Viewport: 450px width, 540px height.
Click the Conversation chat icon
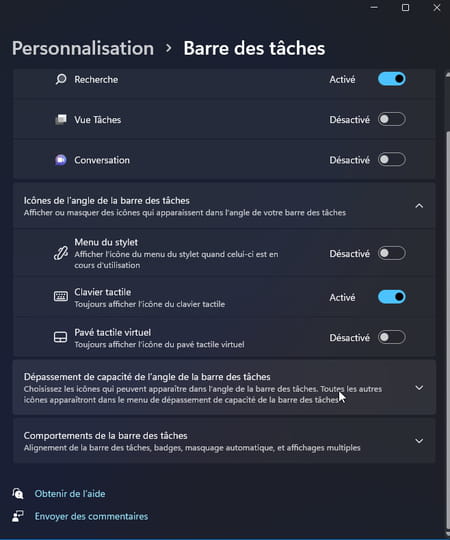click(x=61, y=160)
